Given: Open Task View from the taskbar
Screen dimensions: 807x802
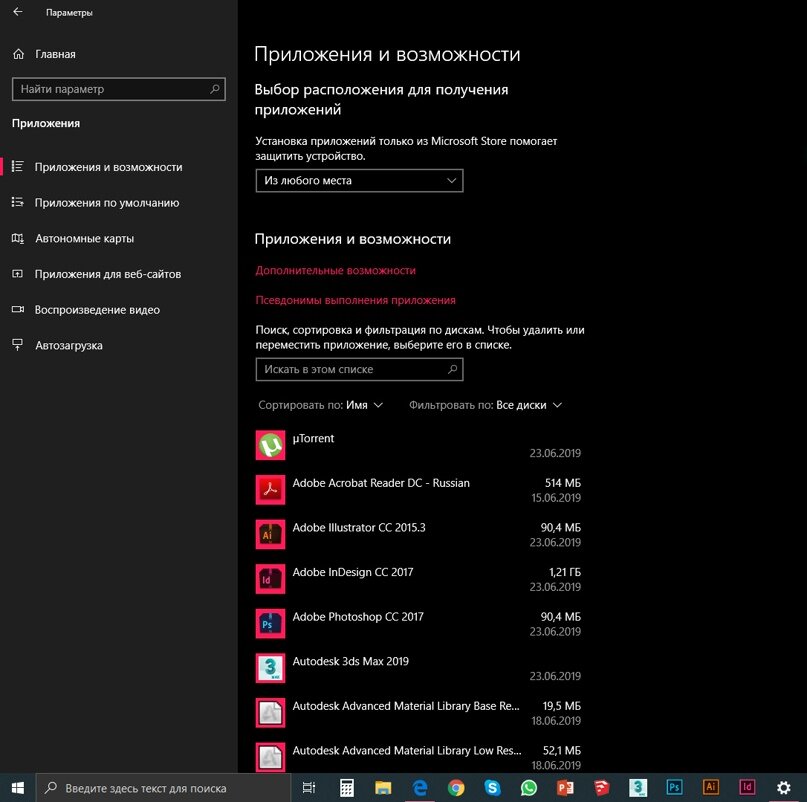Looking at the screenshot, I should 309,788.
